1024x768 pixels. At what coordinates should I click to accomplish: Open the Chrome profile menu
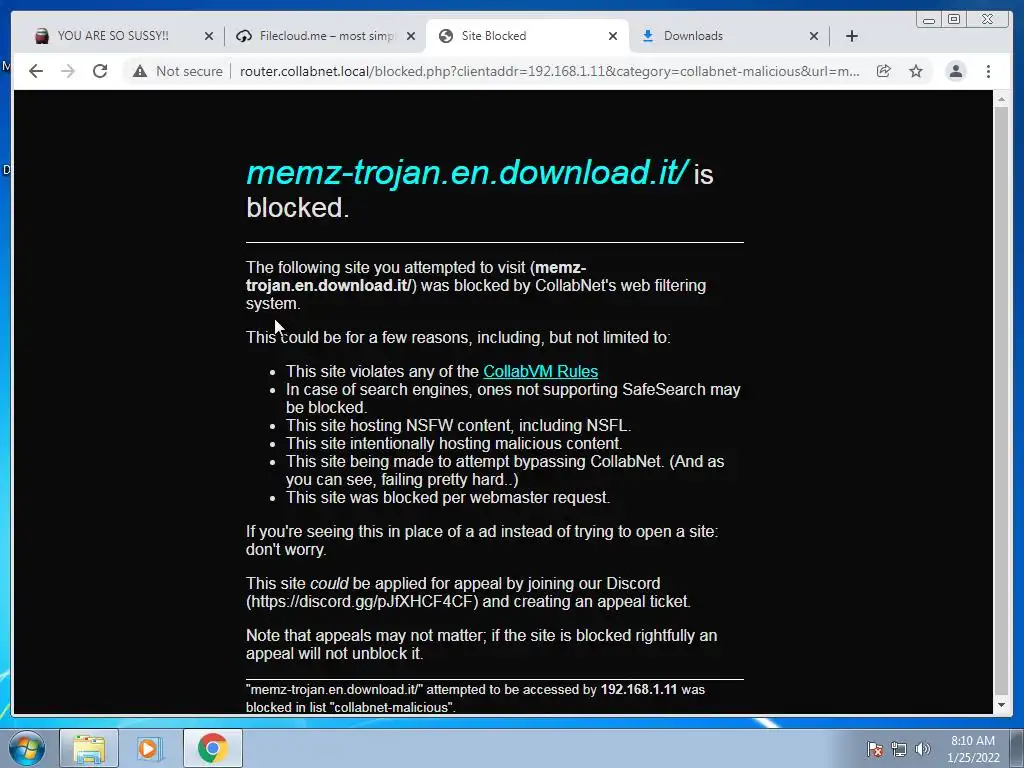point(956,71)
